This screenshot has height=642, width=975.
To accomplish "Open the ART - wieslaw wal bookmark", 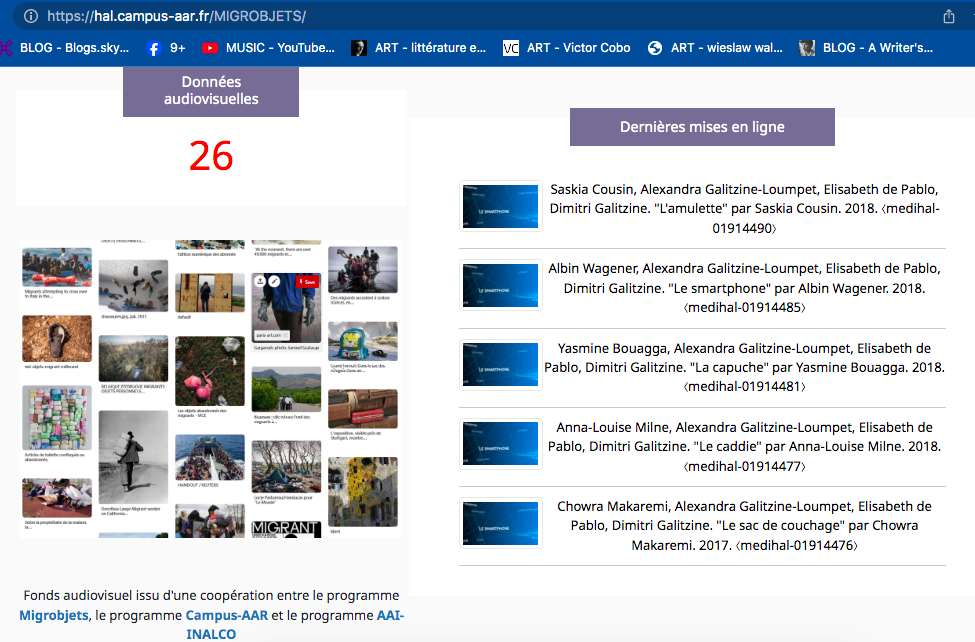I will click(715, 48).
